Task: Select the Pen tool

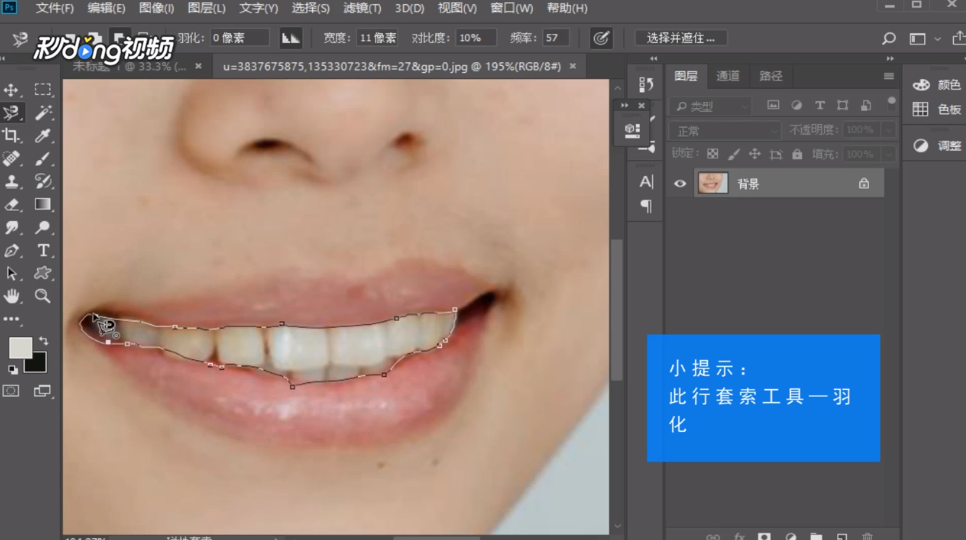Action: point(11,251)
